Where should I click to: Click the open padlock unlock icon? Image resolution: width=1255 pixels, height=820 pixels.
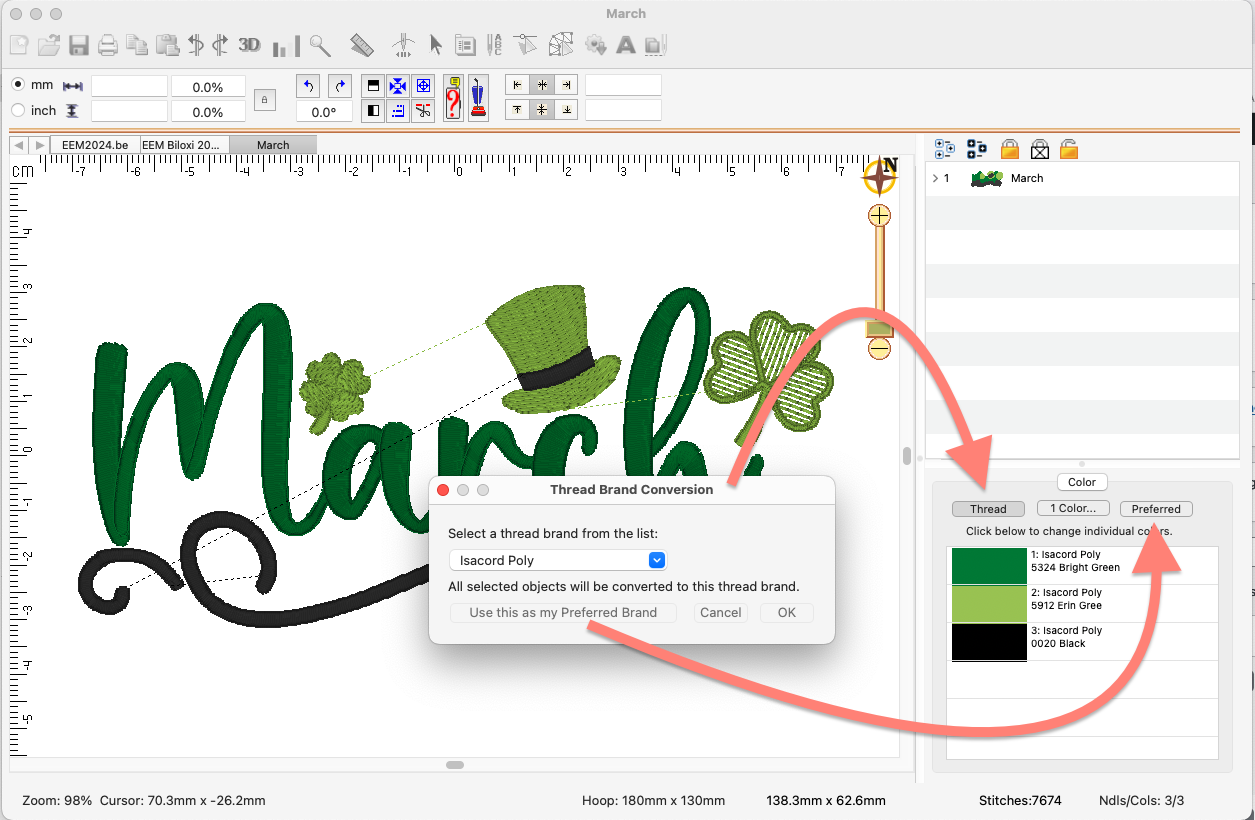click(x=1069, y=149)
